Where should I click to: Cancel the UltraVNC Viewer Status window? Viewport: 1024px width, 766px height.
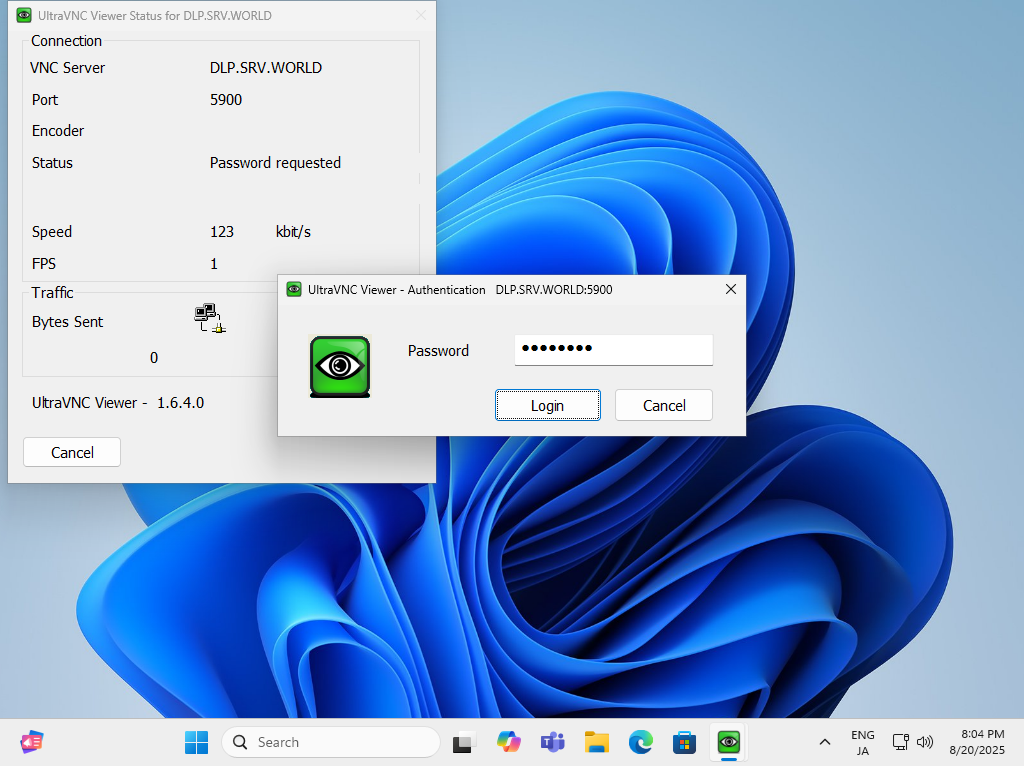tap(72, 453)
